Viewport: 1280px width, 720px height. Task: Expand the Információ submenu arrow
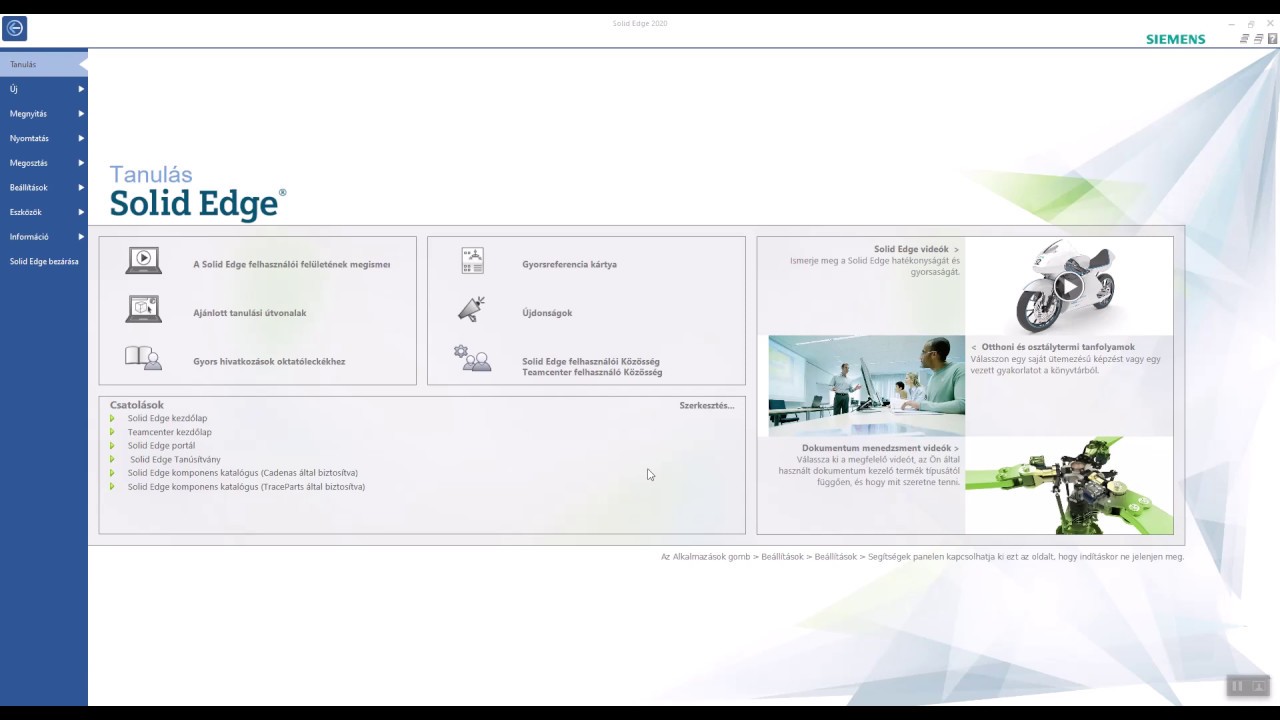click(81, 237)
